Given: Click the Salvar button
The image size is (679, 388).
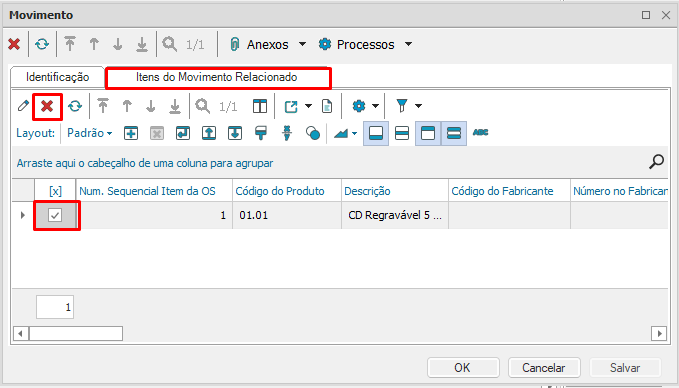Looking at the screenshot, I should coord(625,368).
